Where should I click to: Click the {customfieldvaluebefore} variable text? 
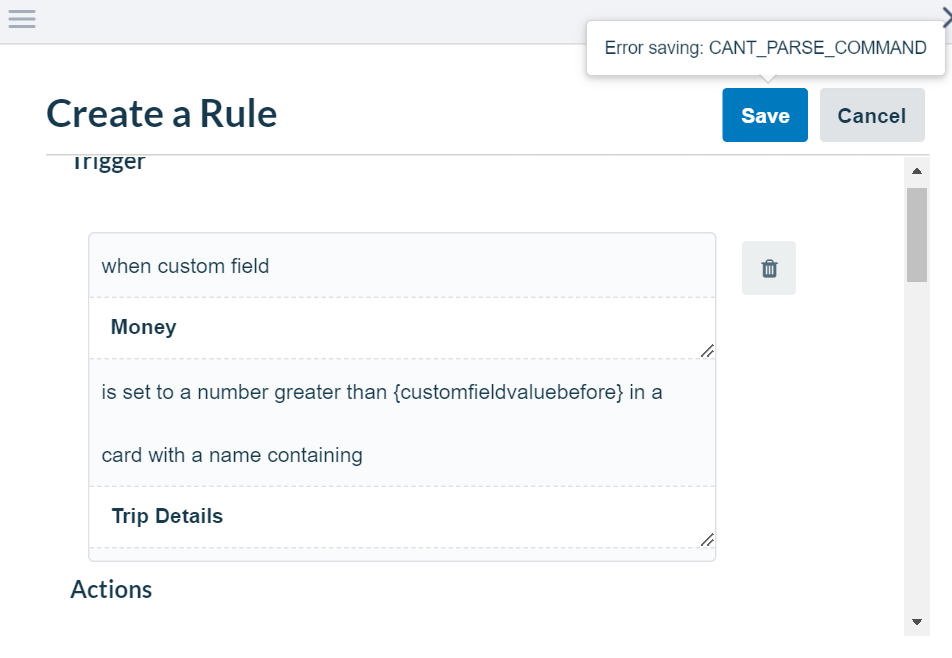[x=508, y=392]
